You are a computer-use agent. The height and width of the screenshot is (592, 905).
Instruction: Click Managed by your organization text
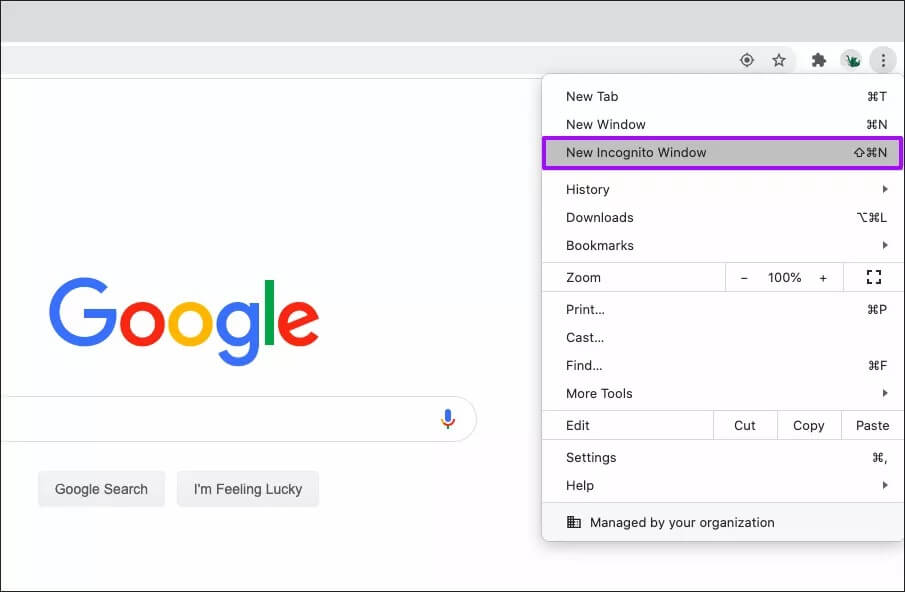coord(682,522)
